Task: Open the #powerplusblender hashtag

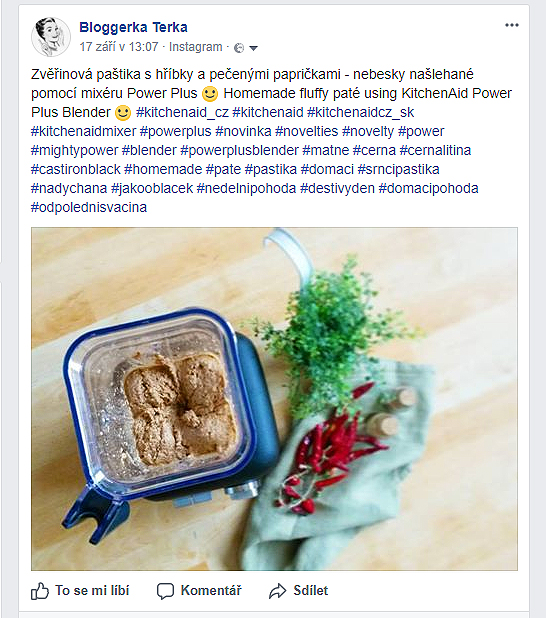Action: click(x=239, y=150)
